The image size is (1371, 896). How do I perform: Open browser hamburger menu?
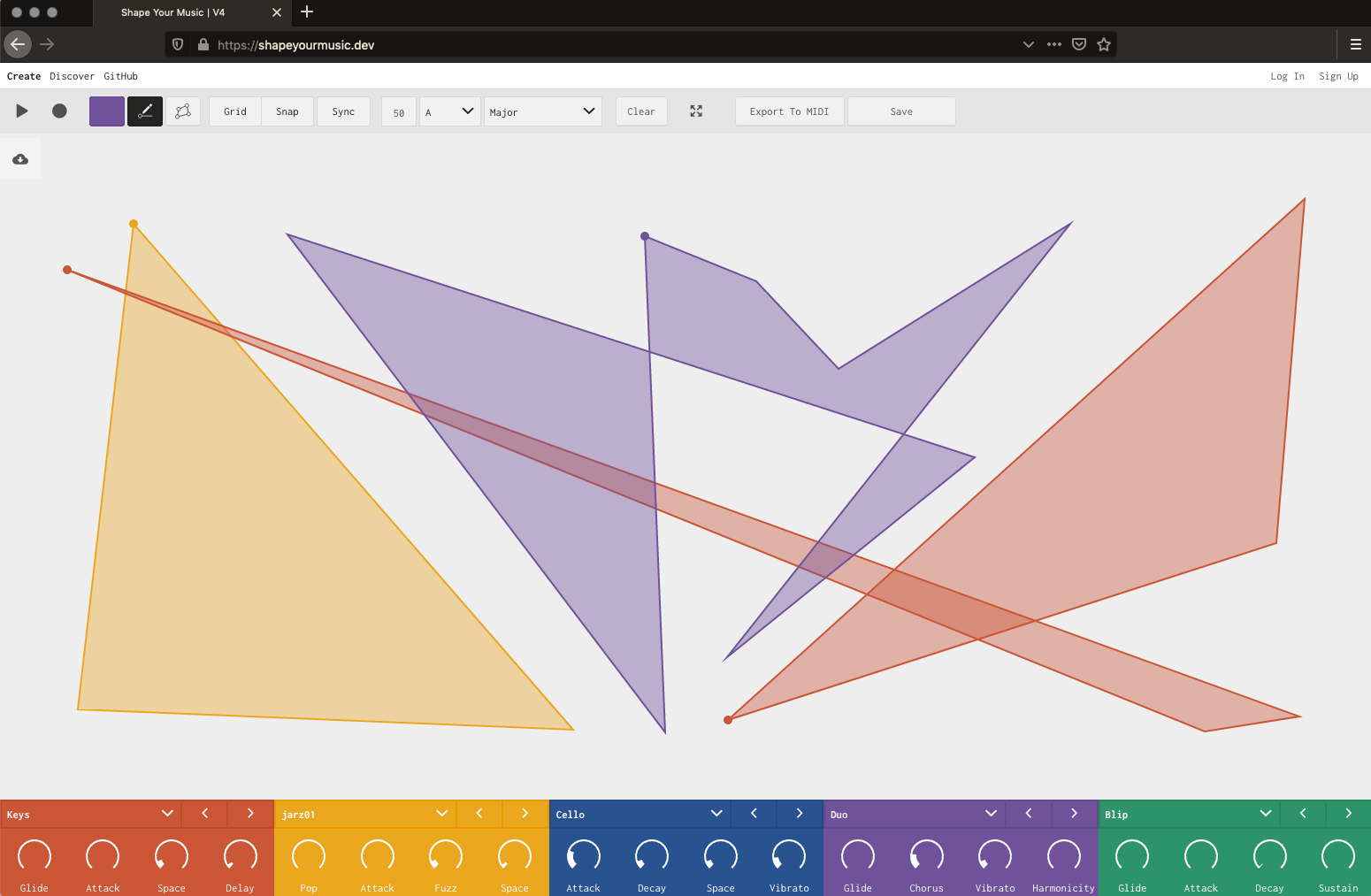1356,44
